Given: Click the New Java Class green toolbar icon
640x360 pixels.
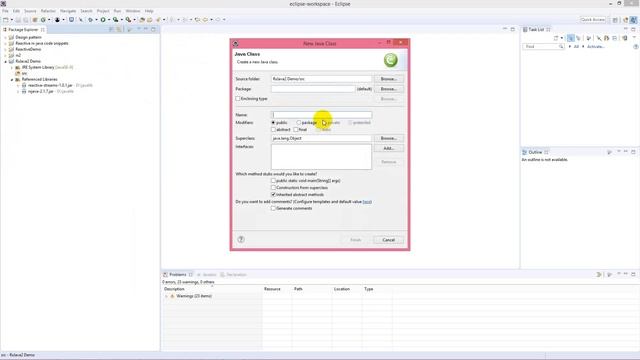Looking at the screenshot, I should click(43, 20).
